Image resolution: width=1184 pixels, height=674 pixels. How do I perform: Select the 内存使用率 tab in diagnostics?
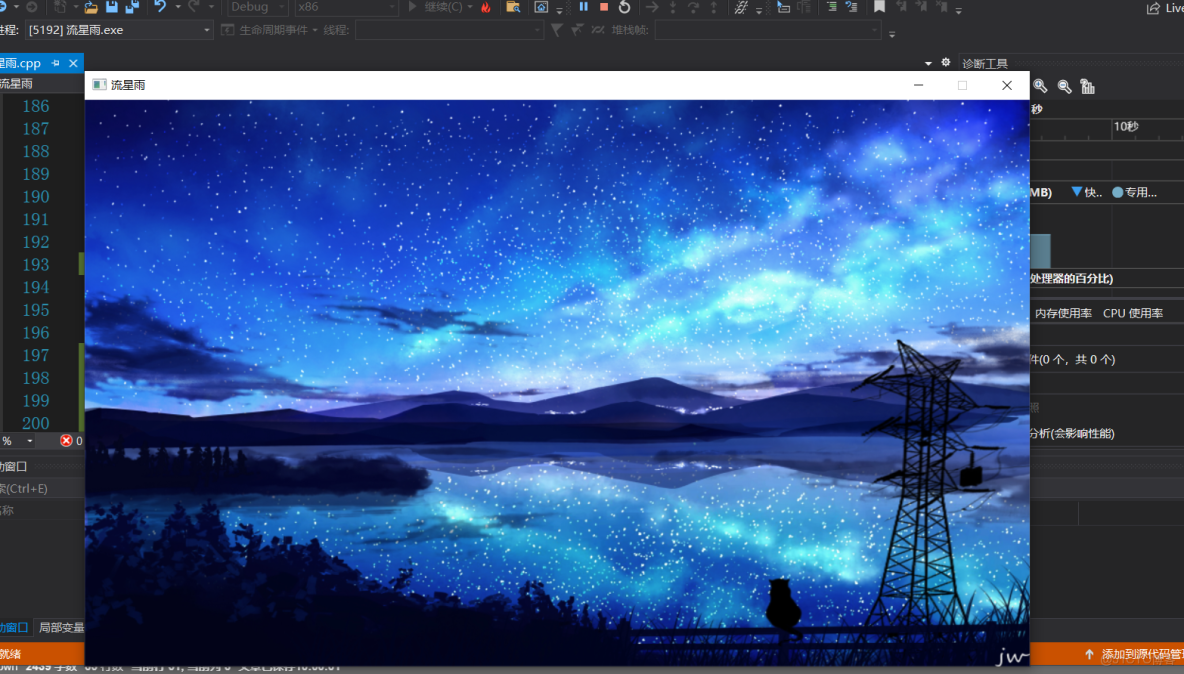click(x=1063, y=313)
